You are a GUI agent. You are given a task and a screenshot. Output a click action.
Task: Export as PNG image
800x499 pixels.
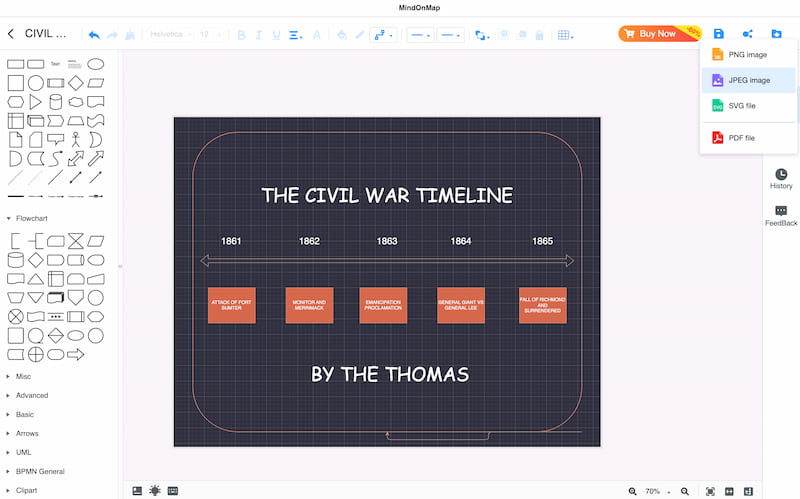tap(748, 55)
